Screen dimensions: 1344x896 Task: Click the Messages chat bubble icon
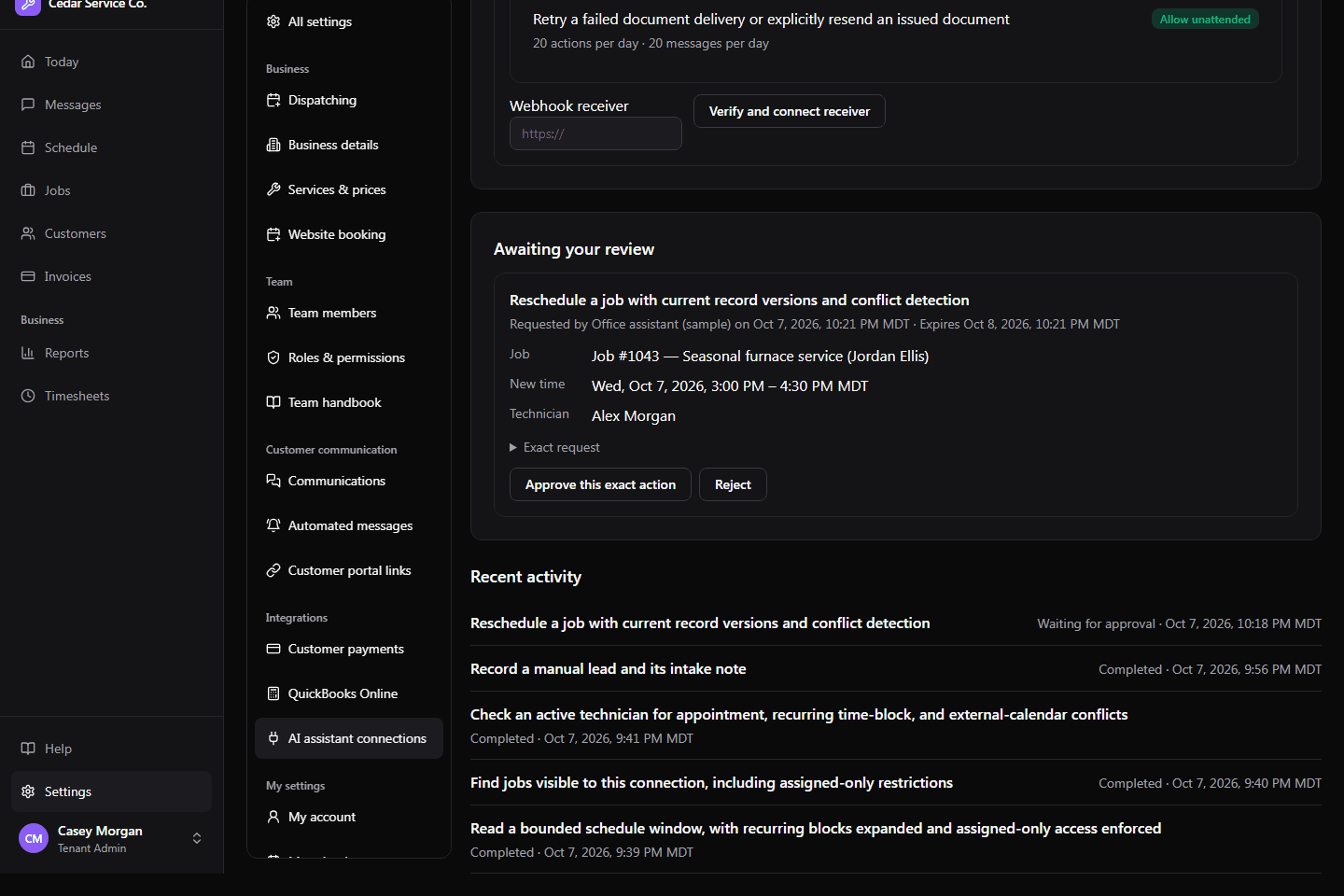click(x=28, y=105)
